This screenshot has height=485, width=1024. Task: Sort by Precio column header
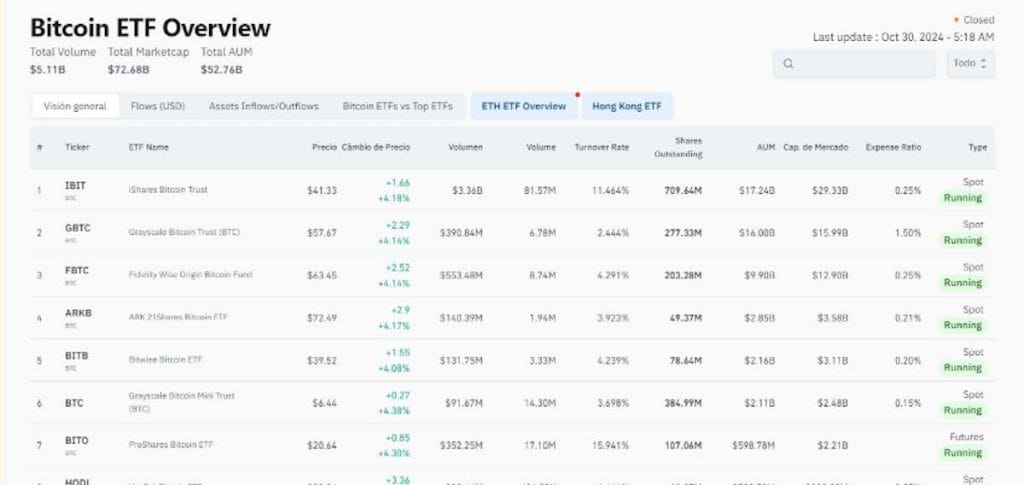324,148
